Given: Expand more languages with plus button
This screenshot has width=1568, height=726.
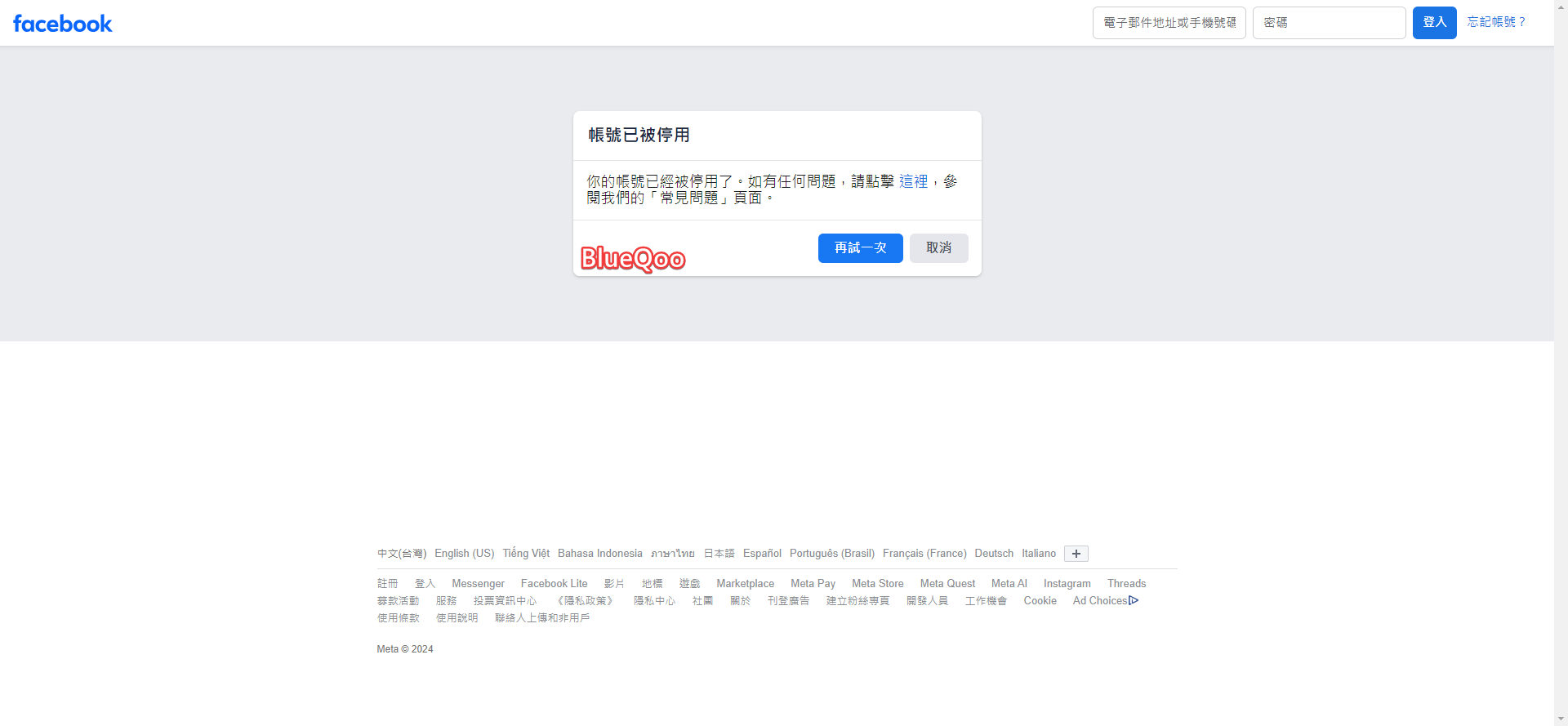Looking at the screenshot, I should (x=1076, y=554).
